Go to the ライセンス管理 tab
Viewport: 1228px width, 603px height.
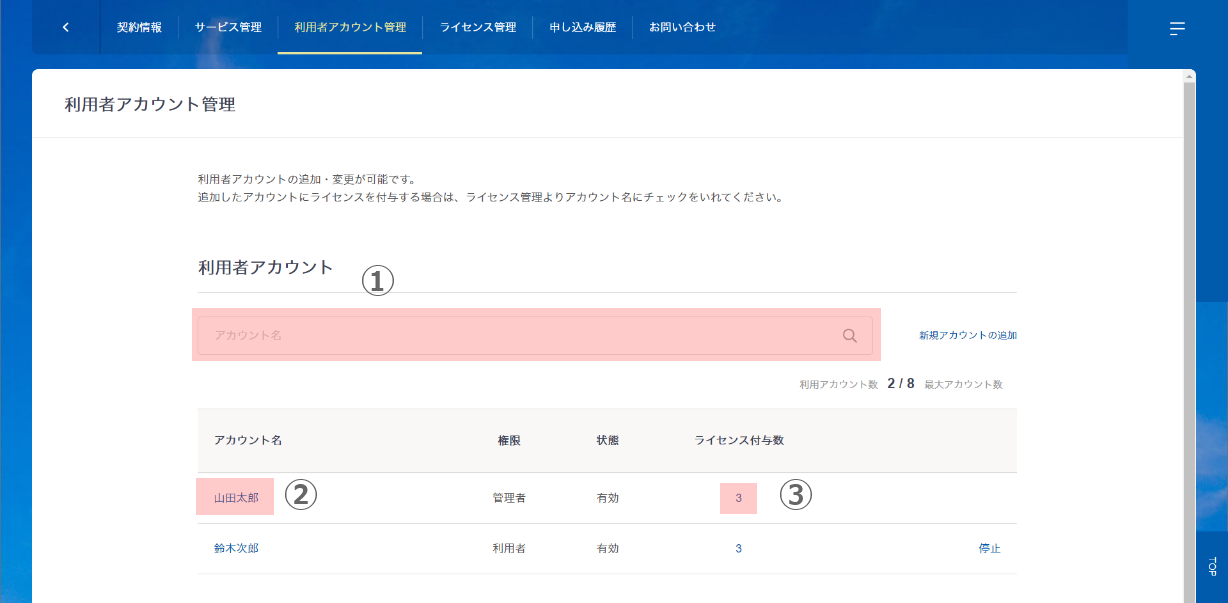point(478,27)
